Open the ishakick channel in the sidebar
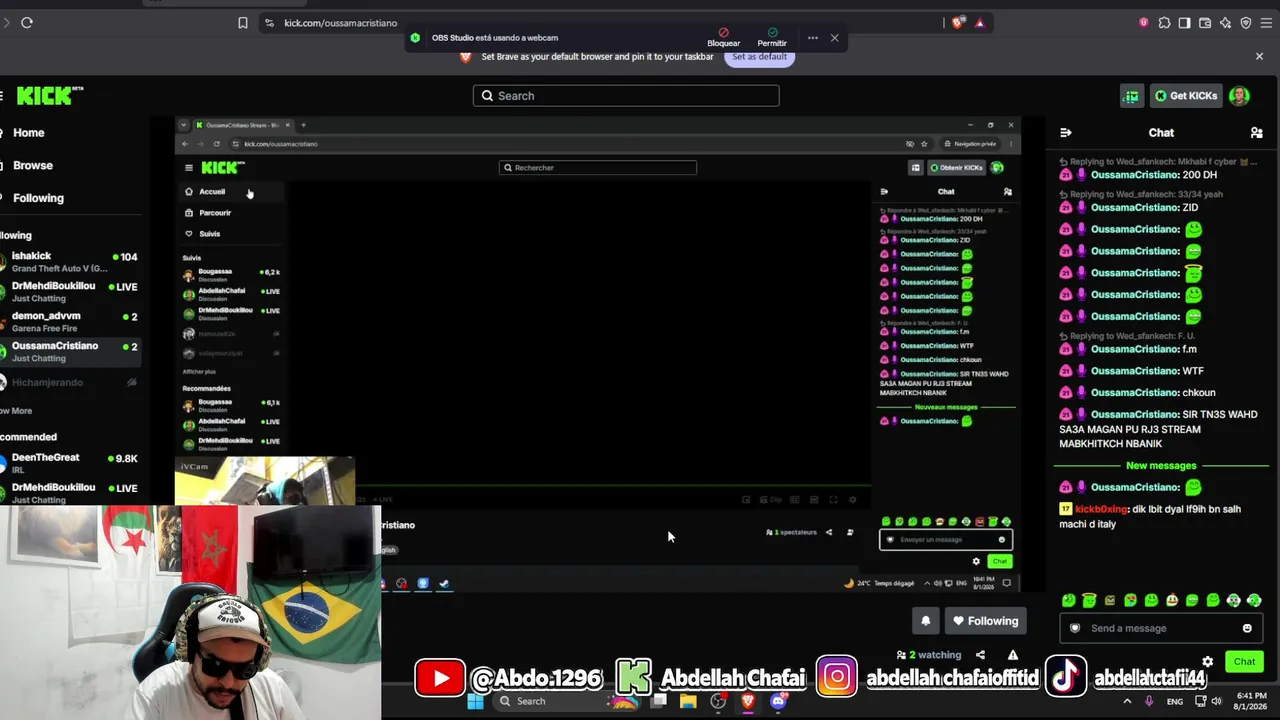The width and height of the screenshot is (1280, 720). [70, 262]
